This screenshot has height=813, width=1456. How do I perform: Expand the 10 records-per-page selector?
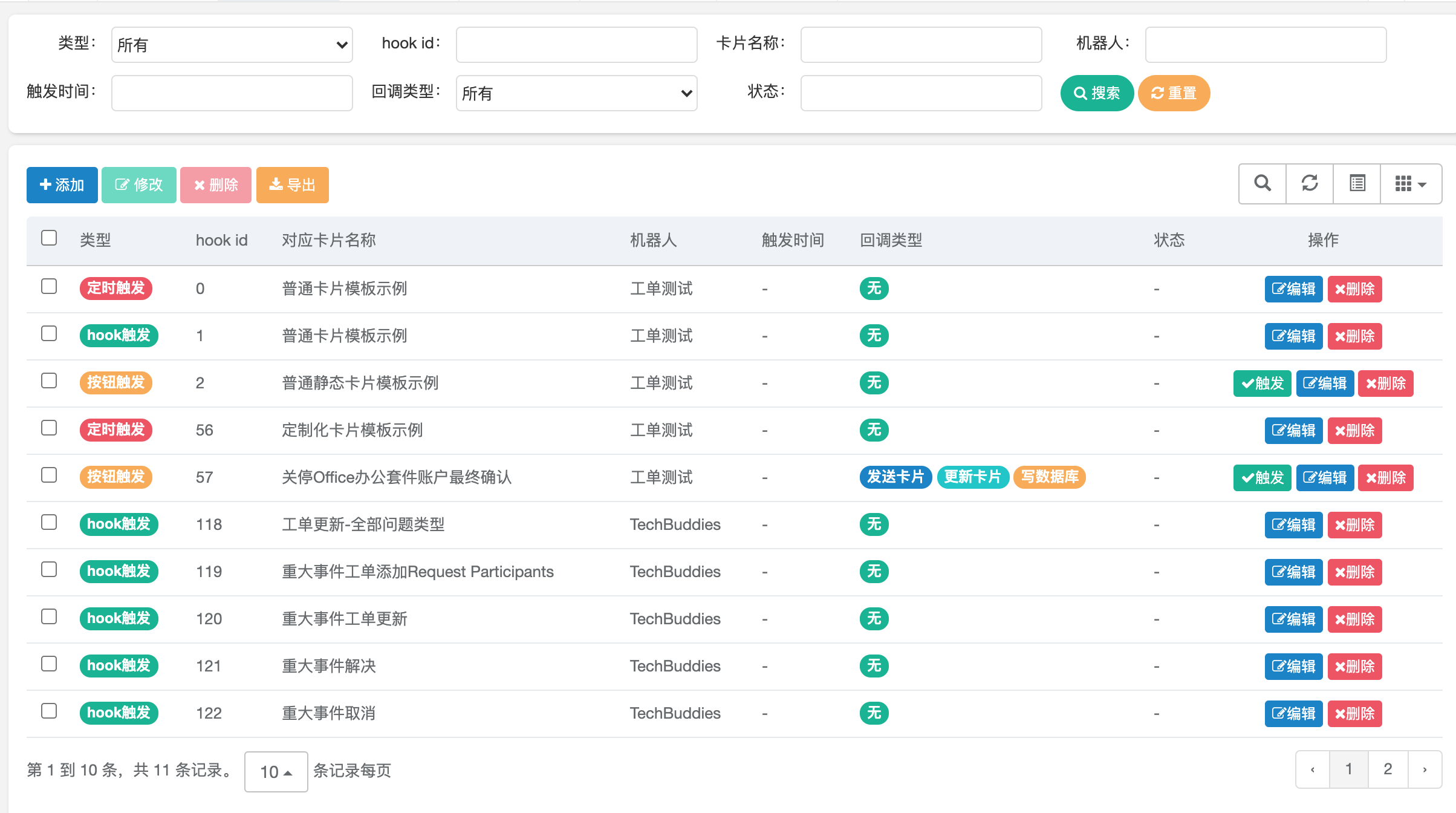coord(276,771)
